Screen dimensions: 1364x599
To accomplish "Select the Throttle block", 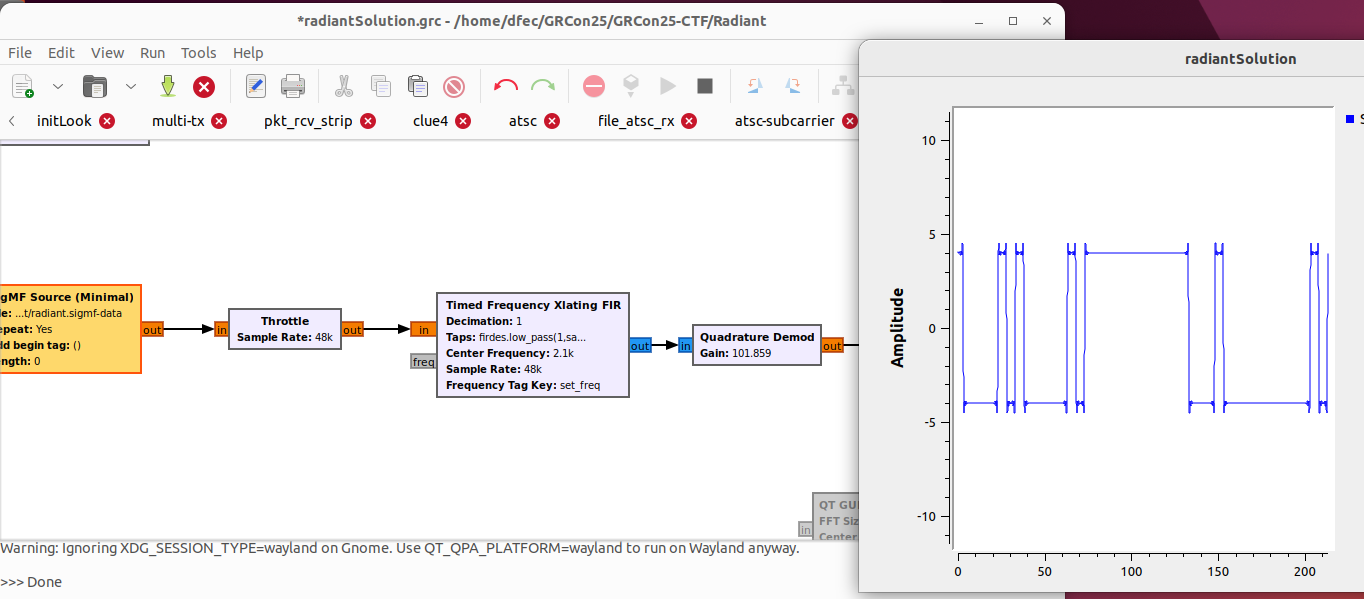I will pyautogui.click(x=284, y=329).
